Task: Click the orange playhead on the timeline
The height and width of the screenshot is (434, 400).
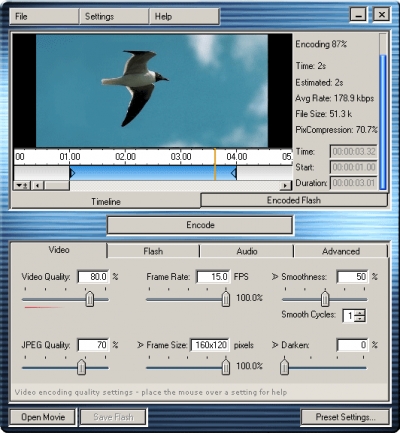Action: click(215, 164)
